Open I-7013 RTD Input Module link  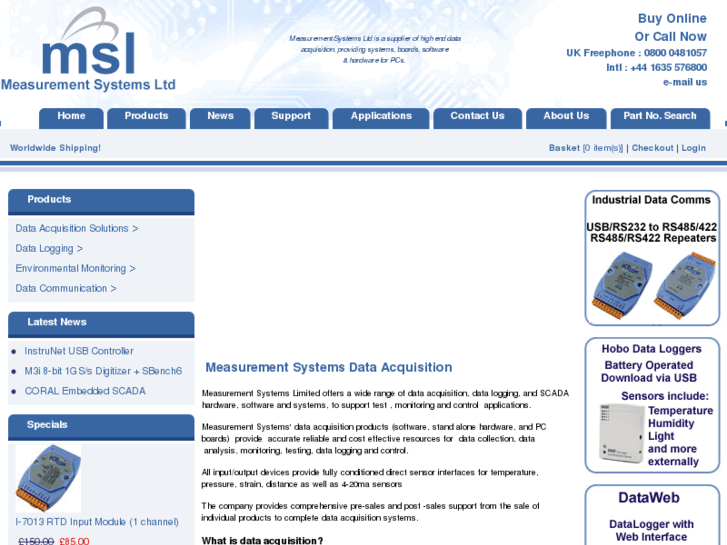click(x=97, y=522)
